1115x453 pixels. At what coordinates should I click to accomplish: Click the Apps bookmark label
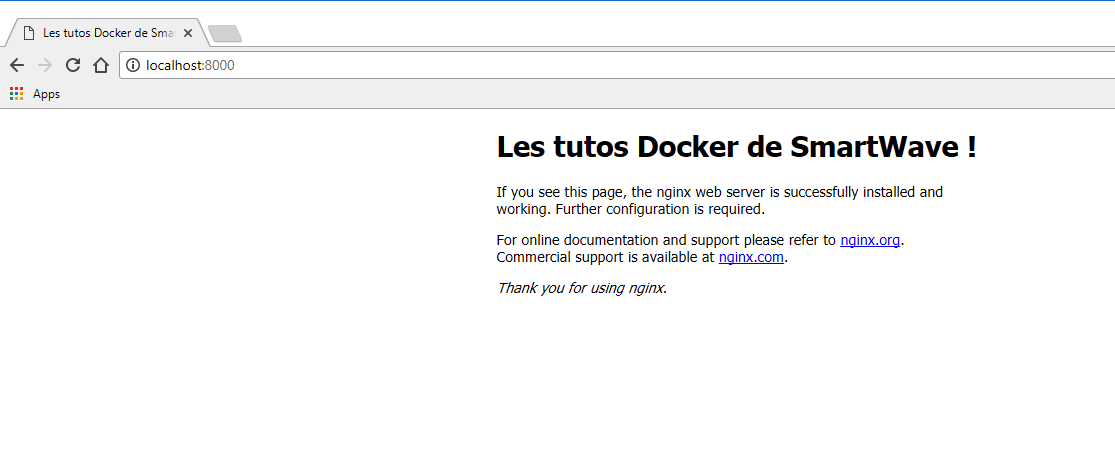tap(46, 94)
